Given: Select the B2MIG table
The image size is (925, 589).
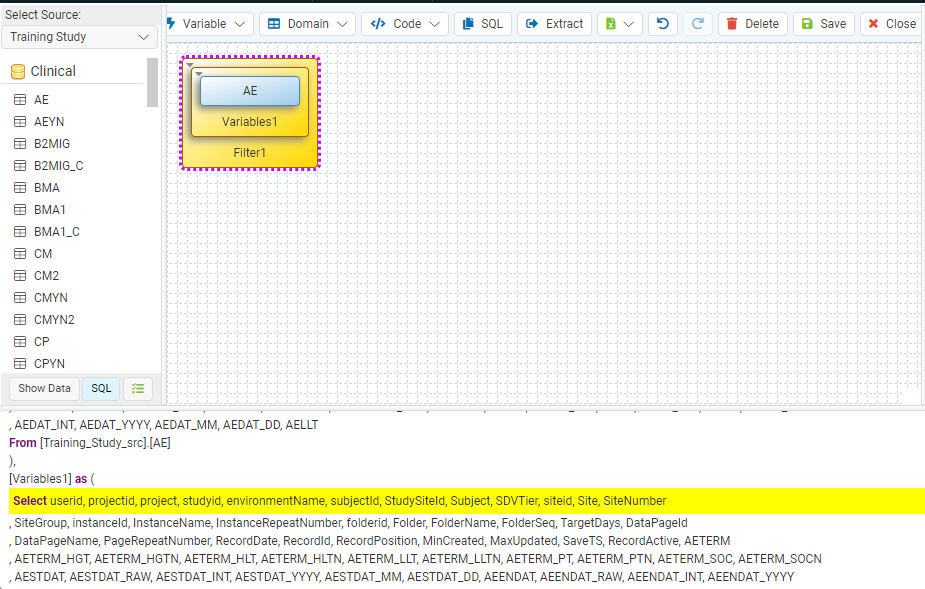Looking at the screenshot, I should pos(52,144).
